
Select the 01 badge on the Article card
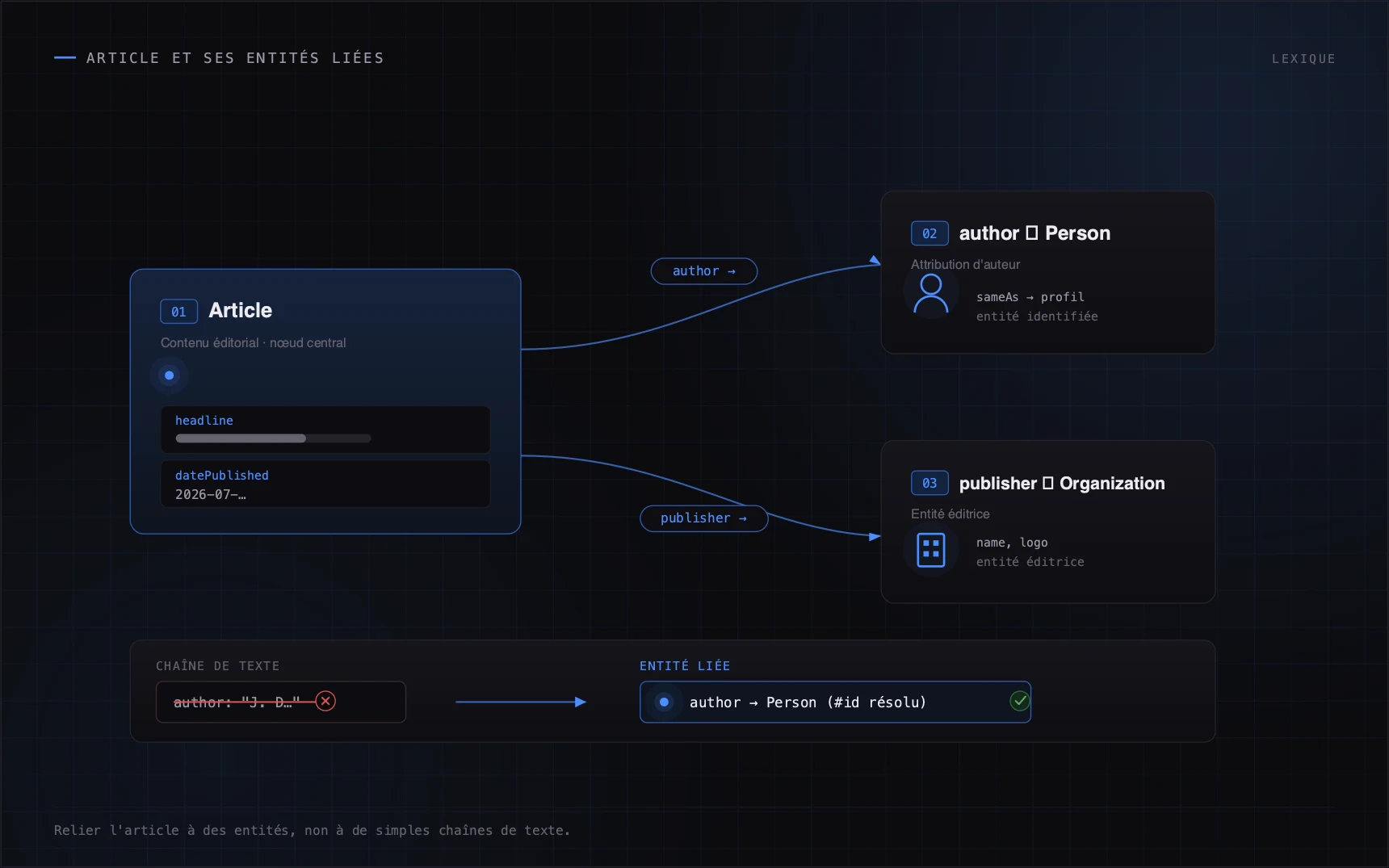[178, 312]
